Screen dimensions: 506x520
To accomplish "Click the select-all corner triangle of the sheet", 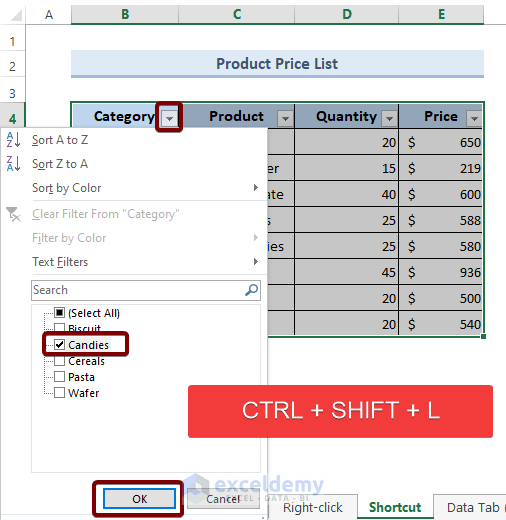I will 16,15.
